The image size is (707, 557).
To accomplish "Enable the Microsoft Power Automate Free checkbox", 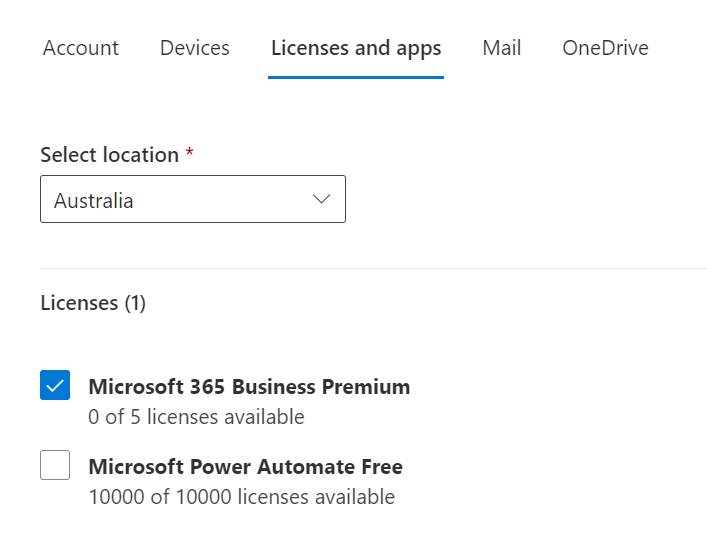I will [55, 465].
